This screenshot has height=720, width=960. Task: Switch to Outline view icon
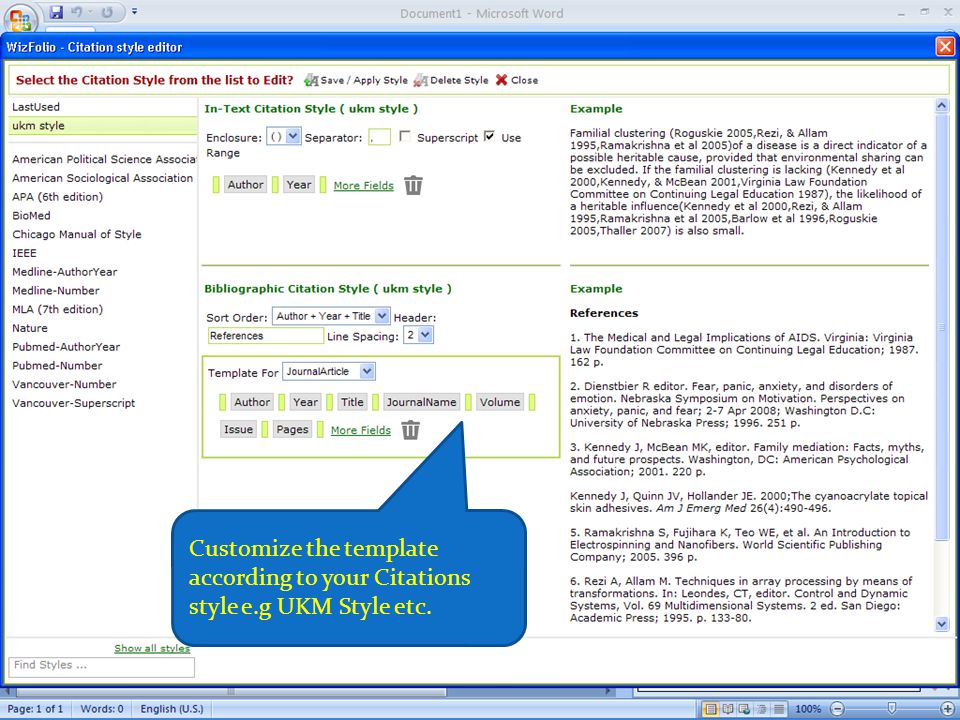(x=762, y=709)
